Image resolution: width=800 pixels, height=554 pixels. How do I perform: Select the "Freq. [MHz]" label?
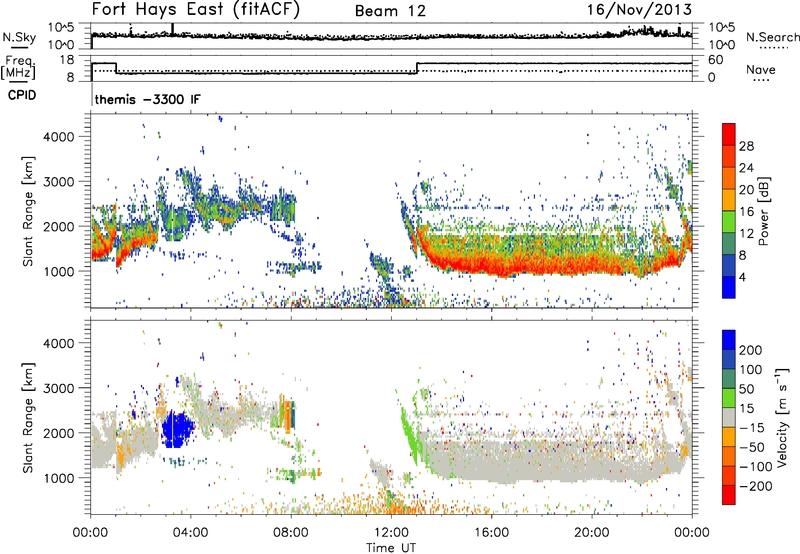click(18, 68)
